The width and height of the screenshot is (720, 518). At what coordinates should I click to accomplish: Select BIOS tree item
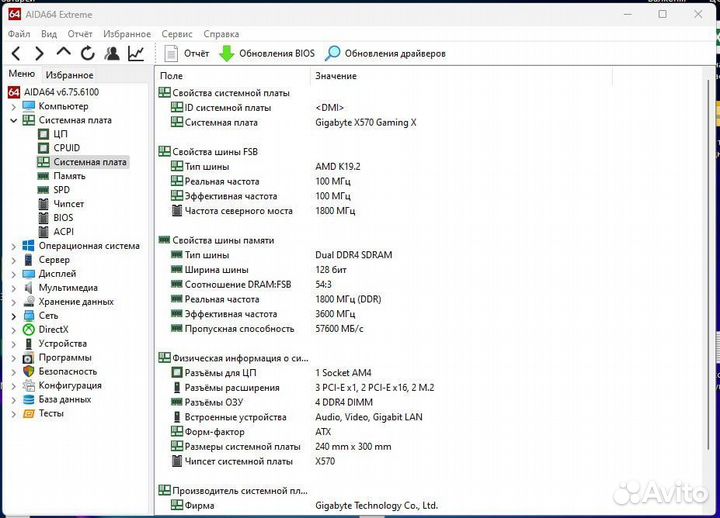coord(55,218)
